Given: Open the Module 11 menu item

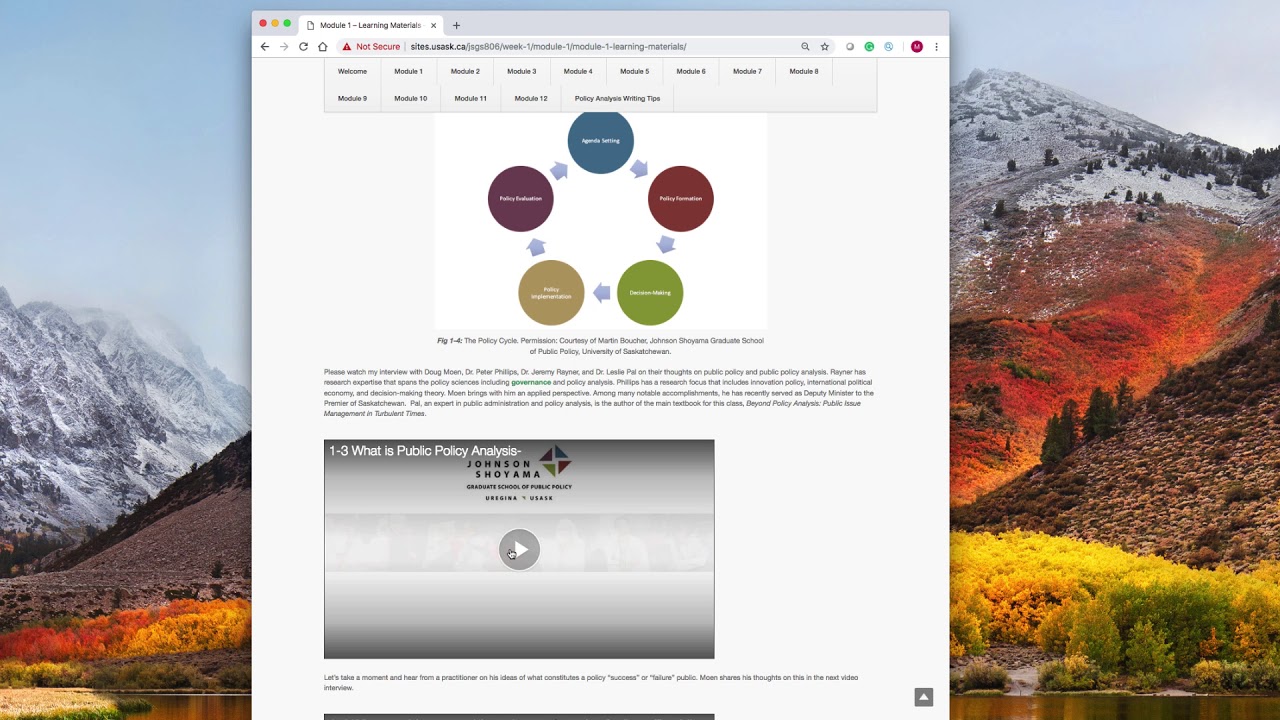Looking at the screenshot, I should point(470,98).
